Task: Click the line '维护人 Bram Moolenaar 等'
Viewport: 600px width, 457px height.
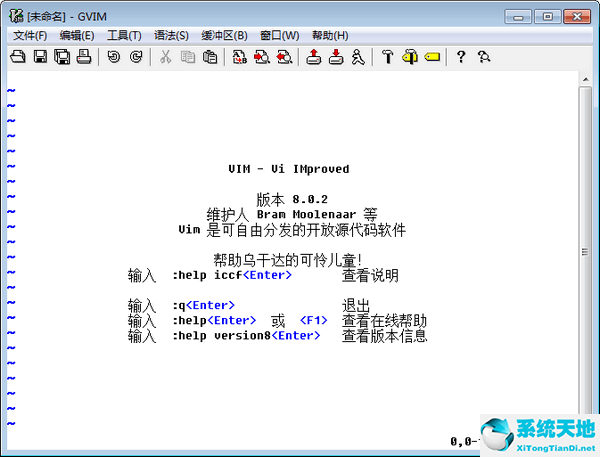Action: [292, 214]
